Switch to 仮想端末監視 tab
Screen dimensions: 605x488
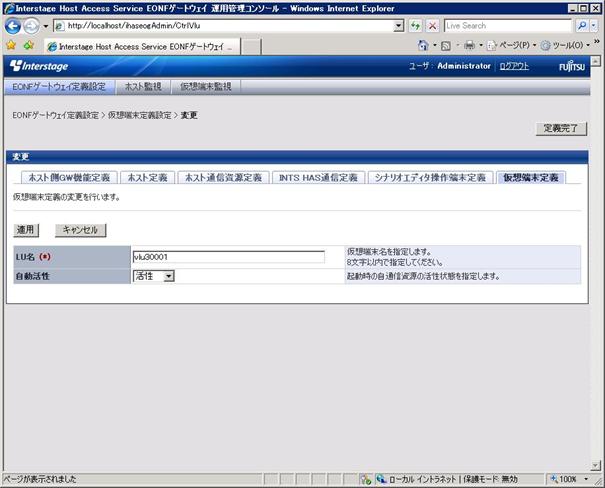coord(206,87)
